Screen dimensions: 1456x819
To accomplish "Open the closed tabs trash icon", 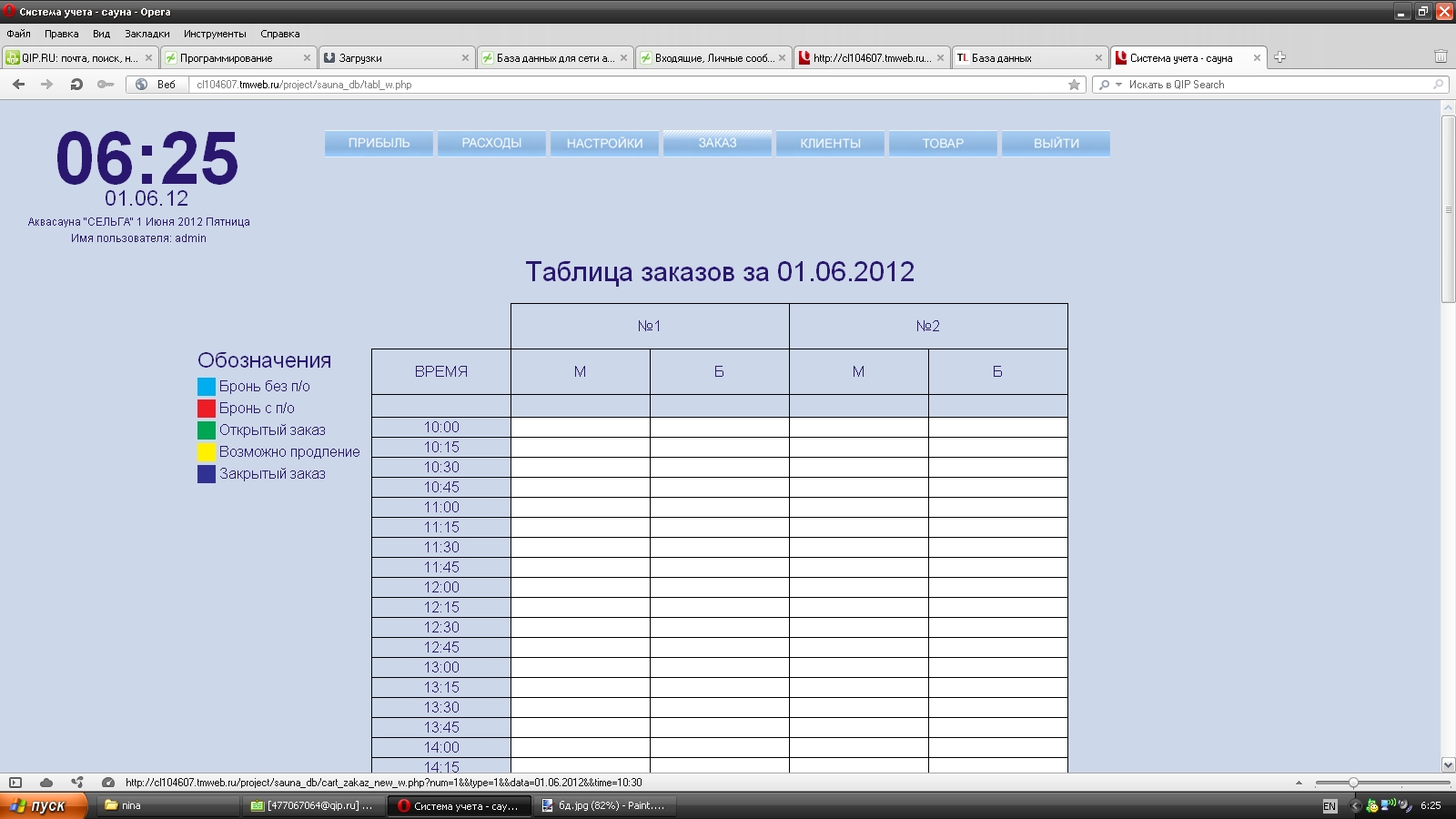I will point(1441,56).
